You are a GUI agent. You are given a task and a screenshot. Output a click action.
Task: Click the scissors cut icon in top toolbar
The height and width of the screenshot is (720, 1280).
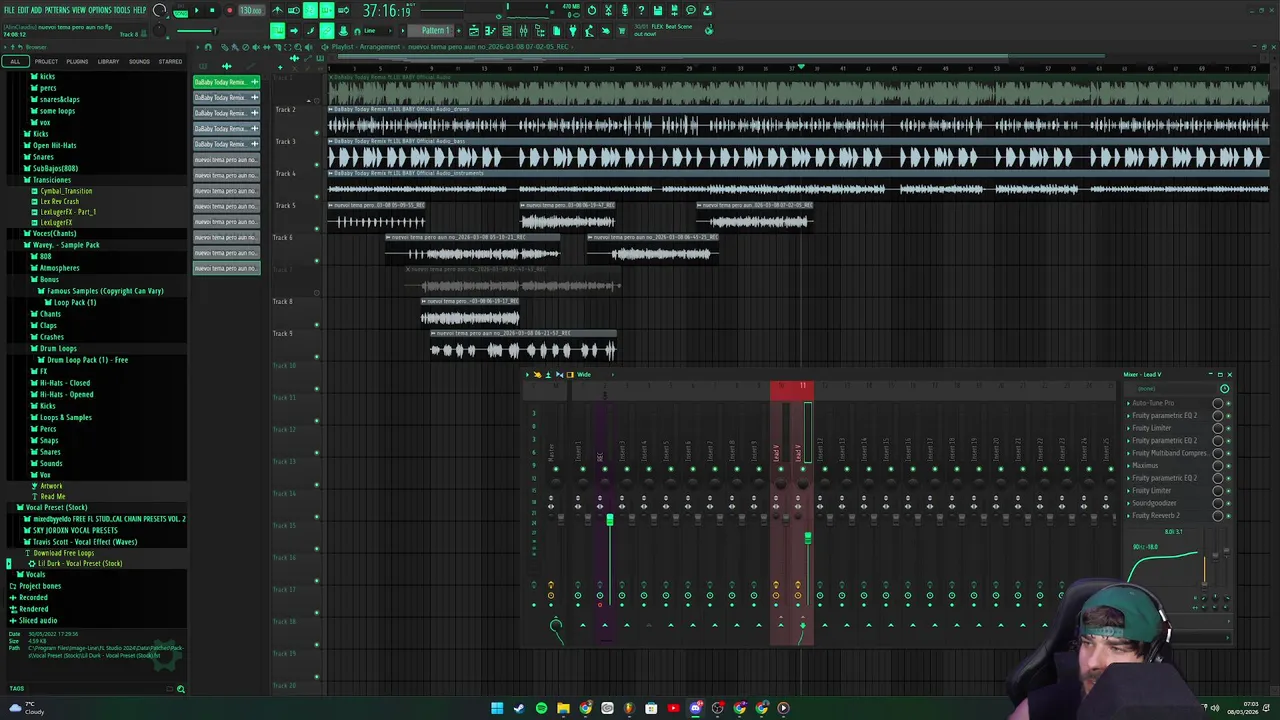tap(608, 10)
